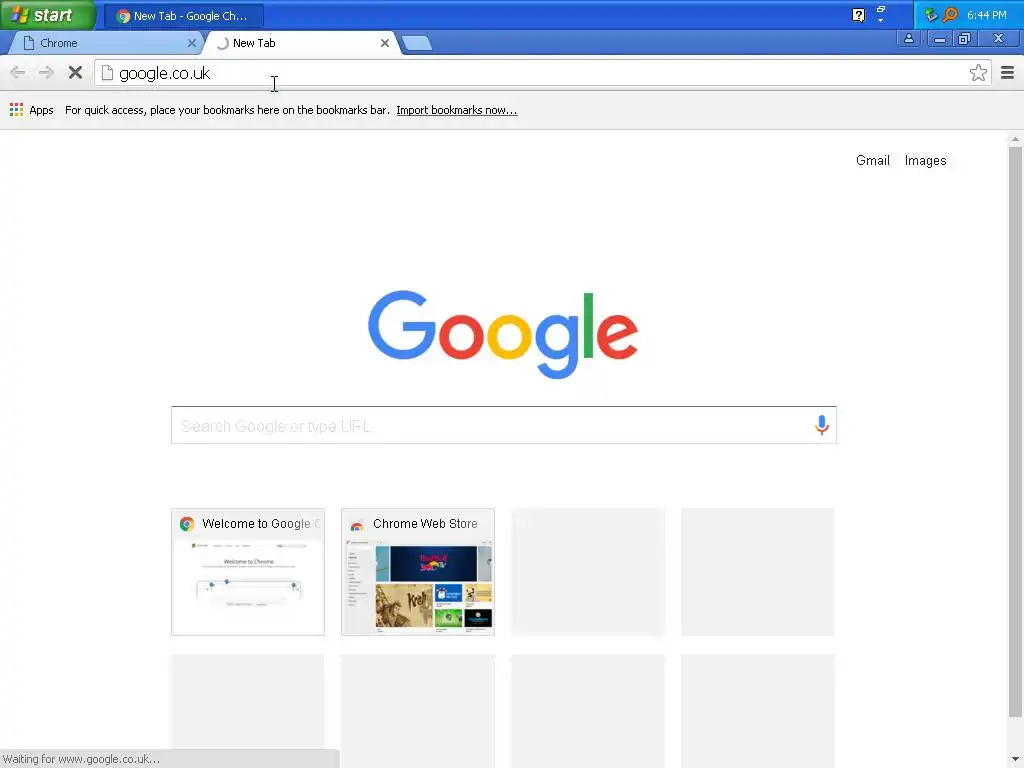
Task: Close the first Chrome tab
Action: pos(191,43)
